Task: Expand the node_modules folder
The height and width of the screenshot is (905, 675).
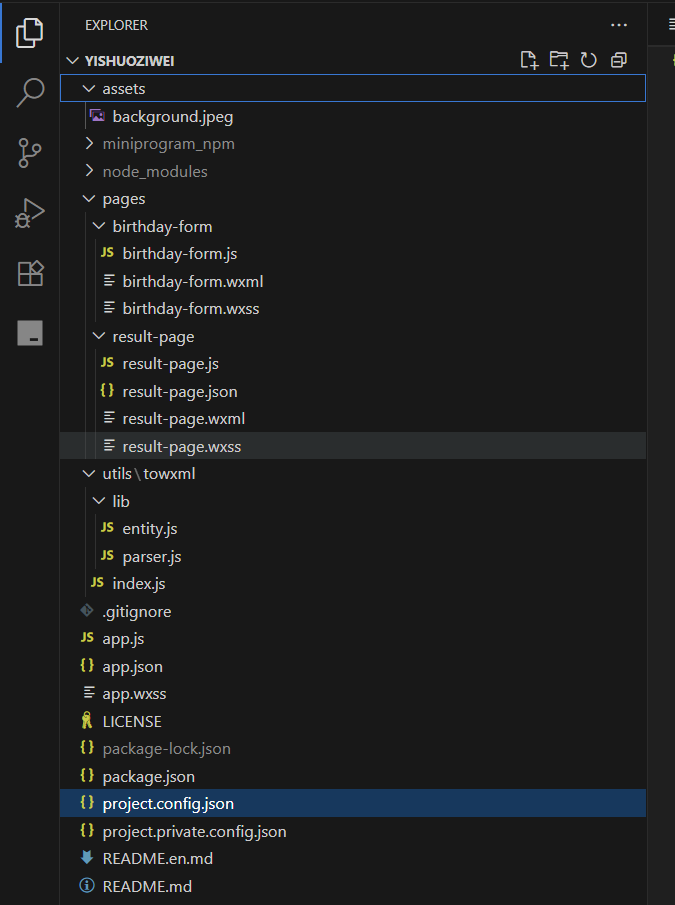Action: [155, 171]
